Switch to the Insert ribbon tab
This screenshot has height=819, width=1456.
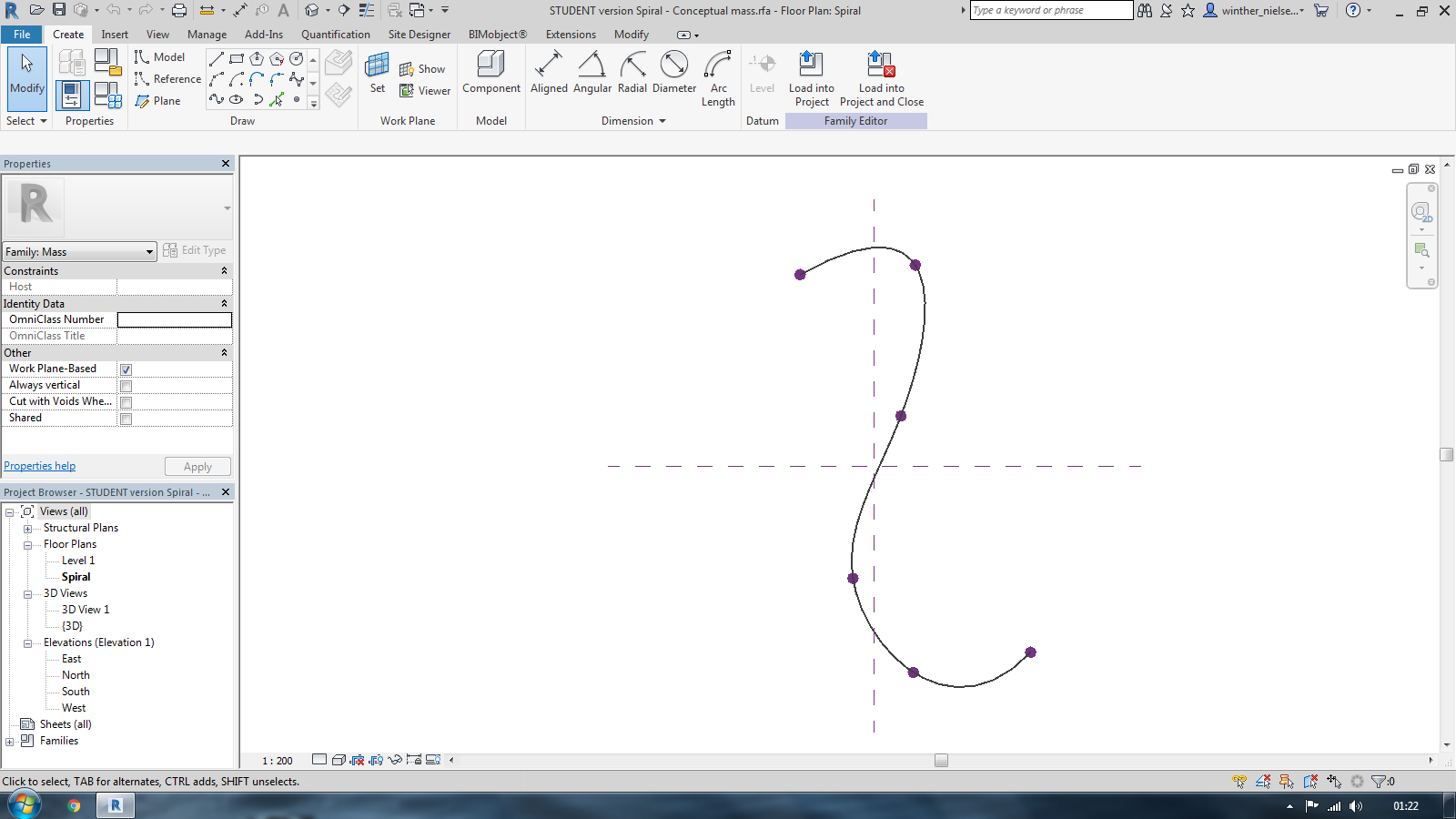[x=115, y=34]
